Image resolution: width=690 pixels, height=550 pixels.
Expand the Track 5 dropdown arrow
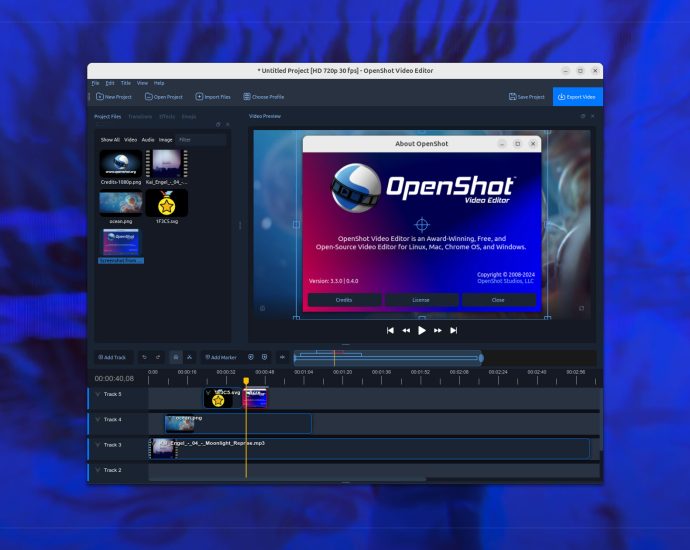pos(98,394)
